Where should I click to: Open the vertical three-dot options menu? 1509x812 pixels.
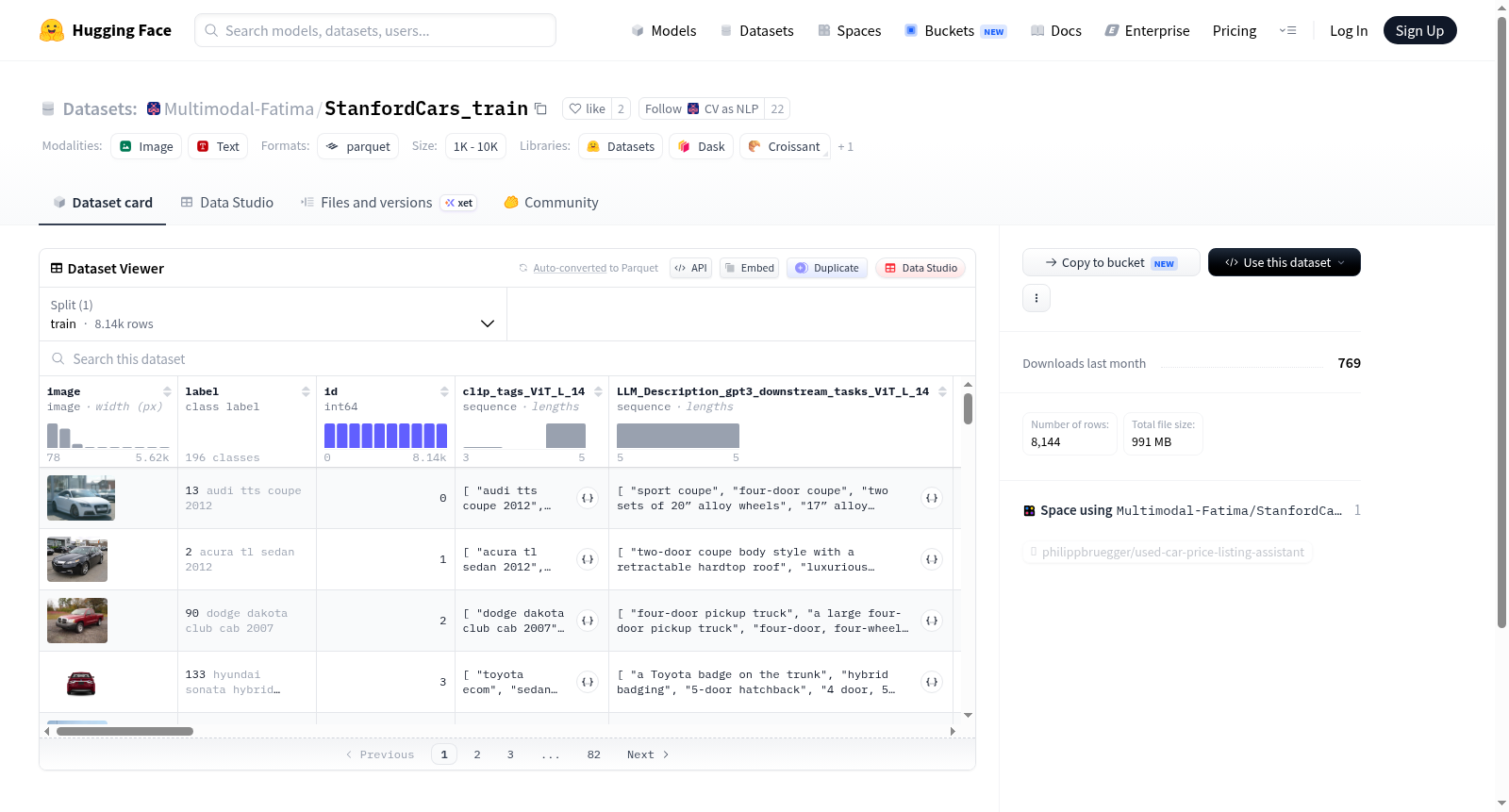pyautogui.click(x=1036, y=298)
